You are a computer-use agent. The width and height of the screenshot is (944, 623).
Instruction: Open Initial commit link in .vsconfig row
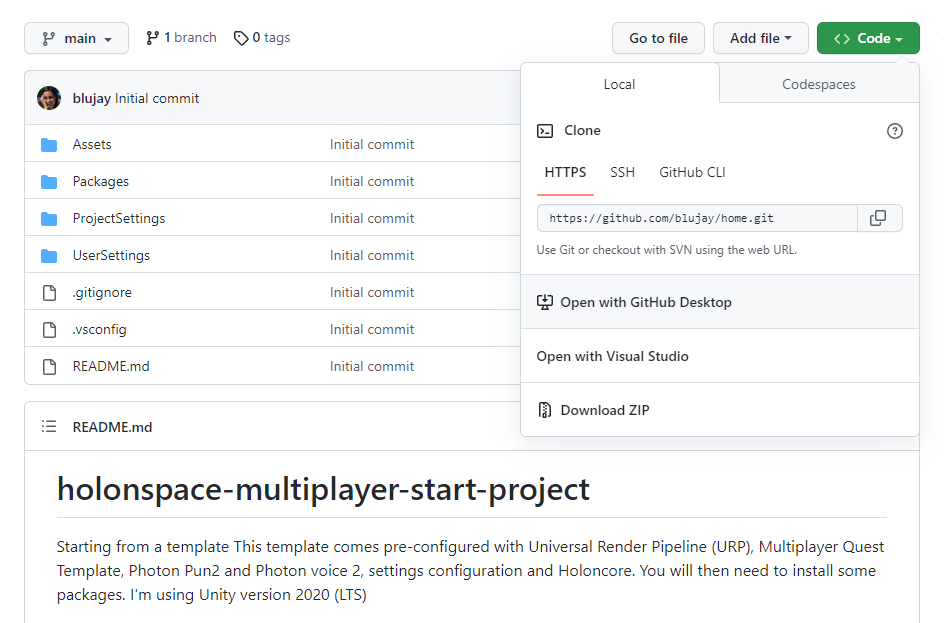371,330
